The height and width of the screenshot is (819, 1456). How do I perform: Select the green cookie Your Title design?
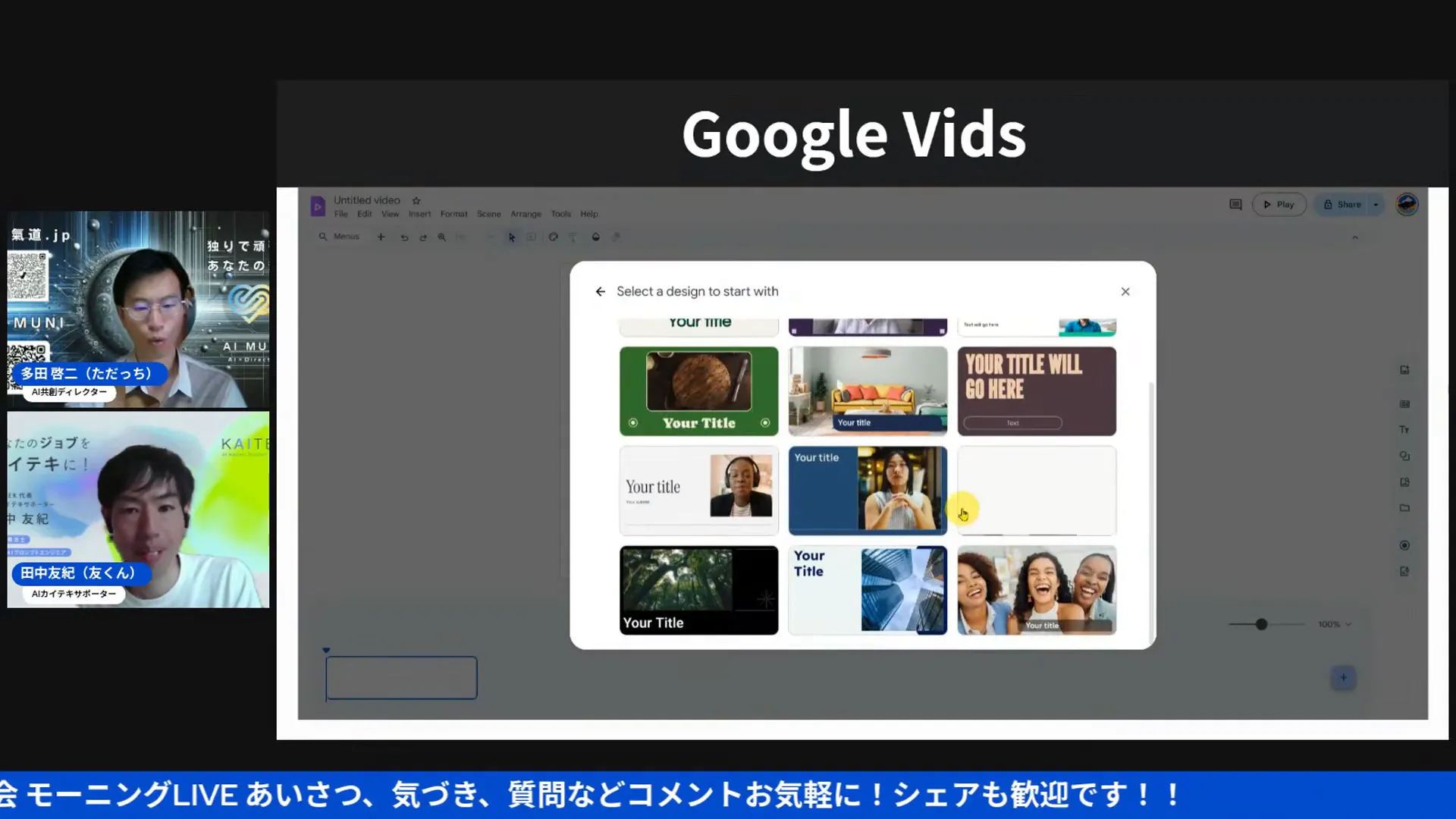(698, 391)
